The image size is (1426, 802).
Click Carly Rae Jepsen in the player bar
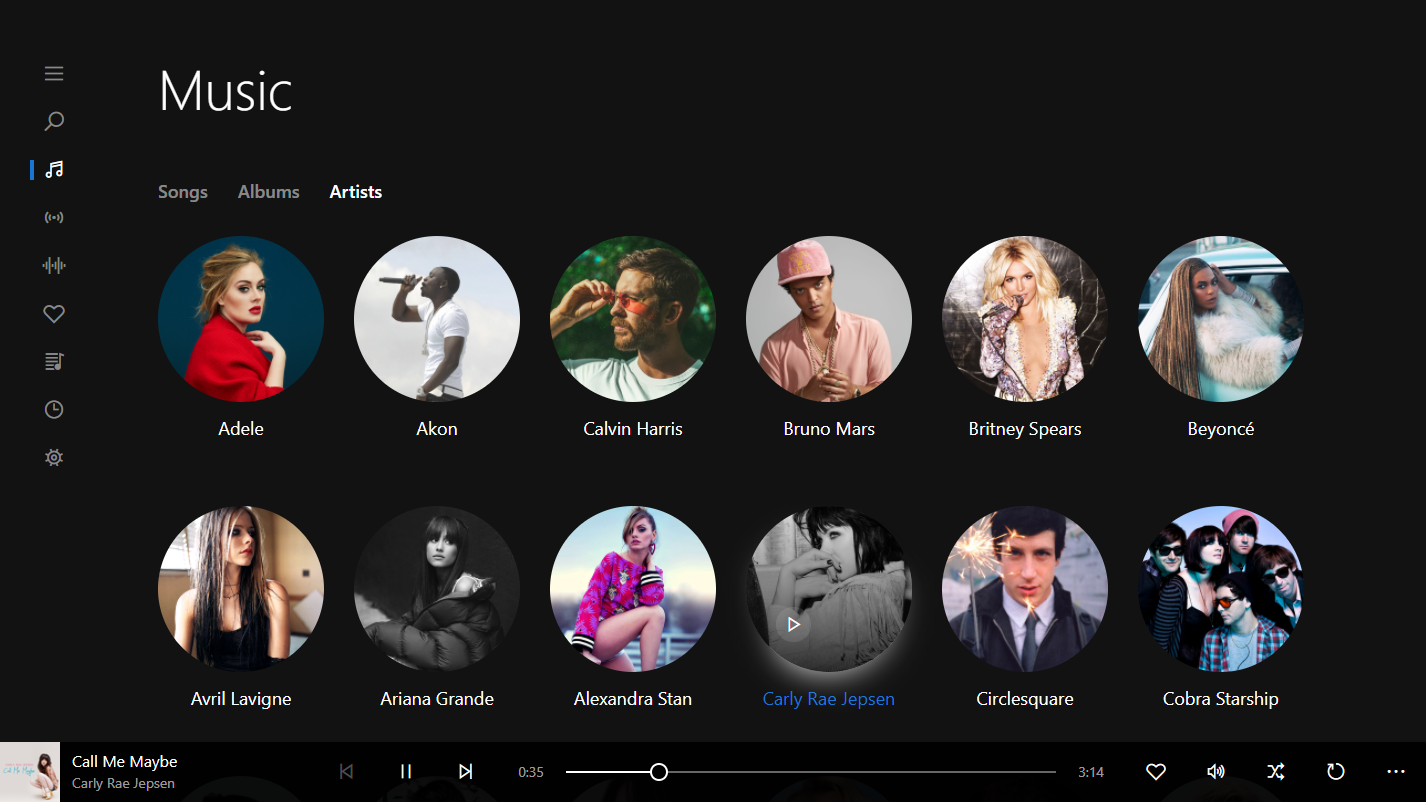pos(123,783)
